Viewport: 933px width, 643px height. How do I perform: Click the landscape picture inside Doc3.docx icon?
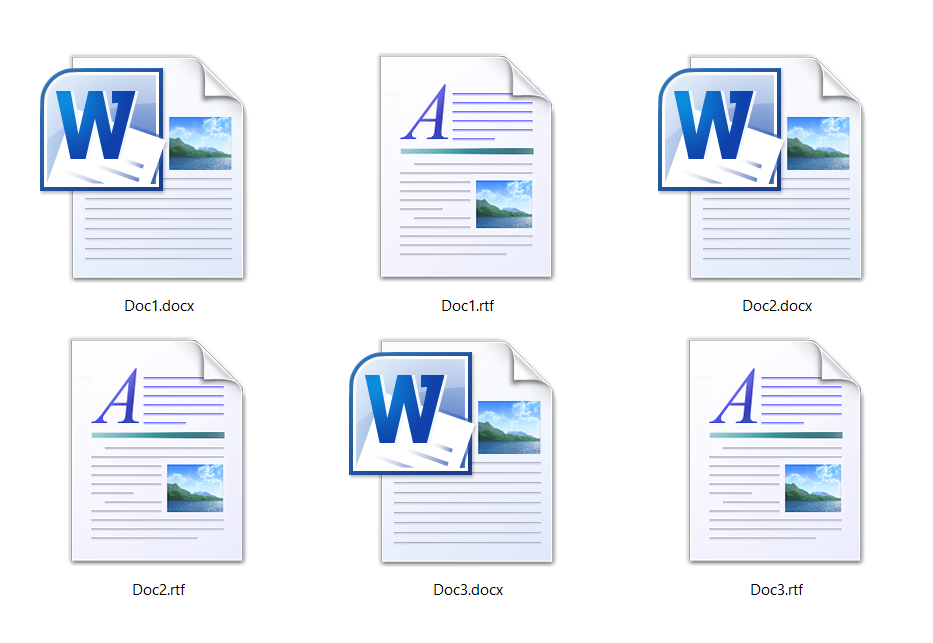click(509, 427)
